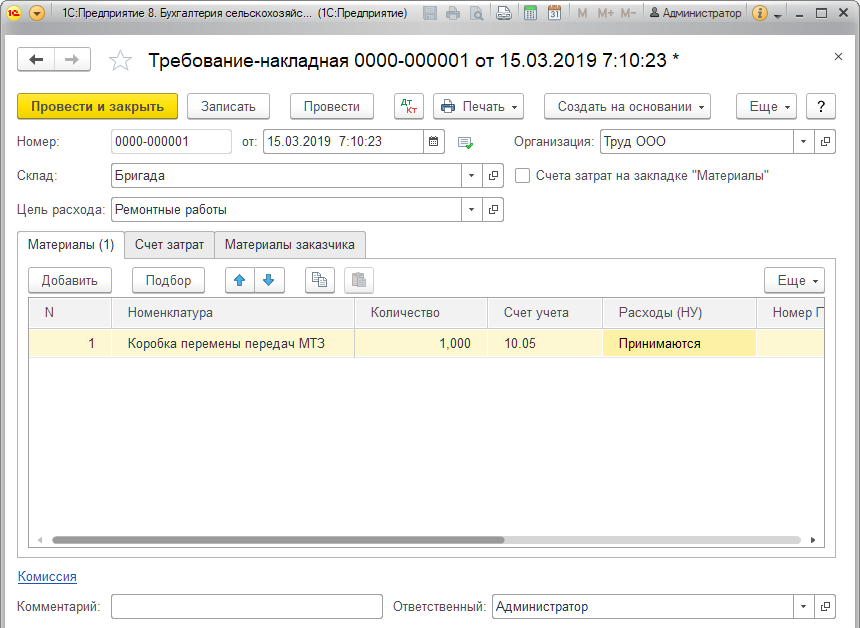Click the Записать button

[228, 106]
